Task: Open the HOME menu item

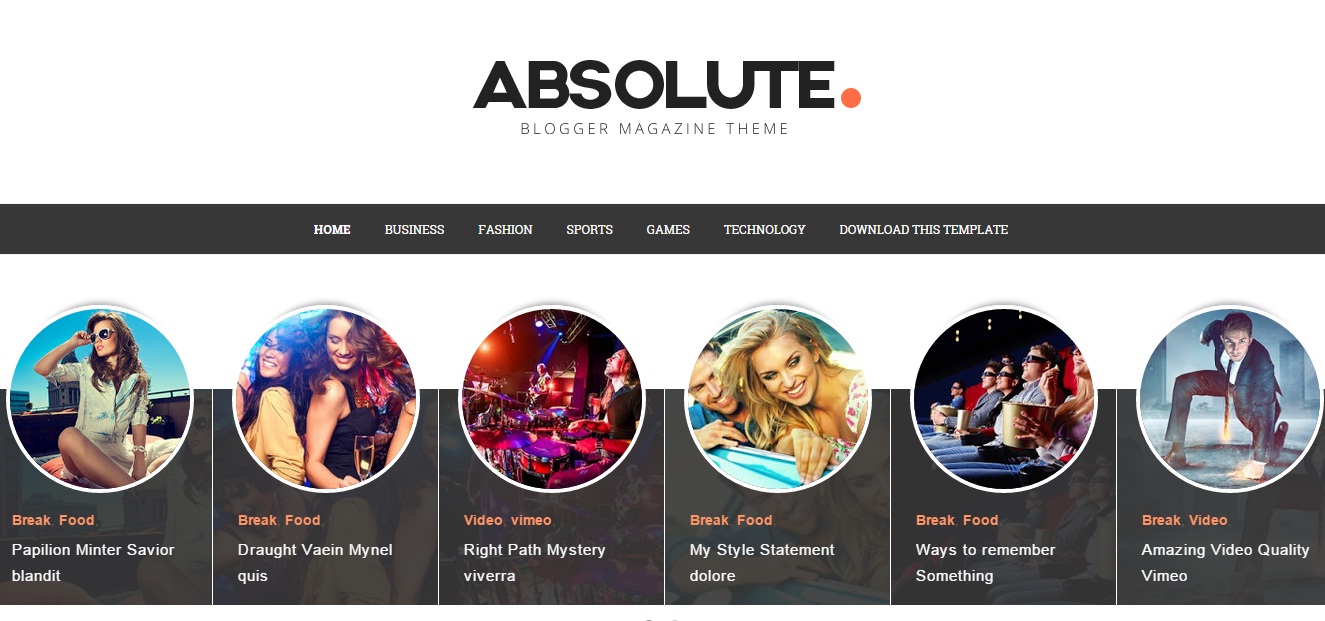Action: tap(332, 229)
